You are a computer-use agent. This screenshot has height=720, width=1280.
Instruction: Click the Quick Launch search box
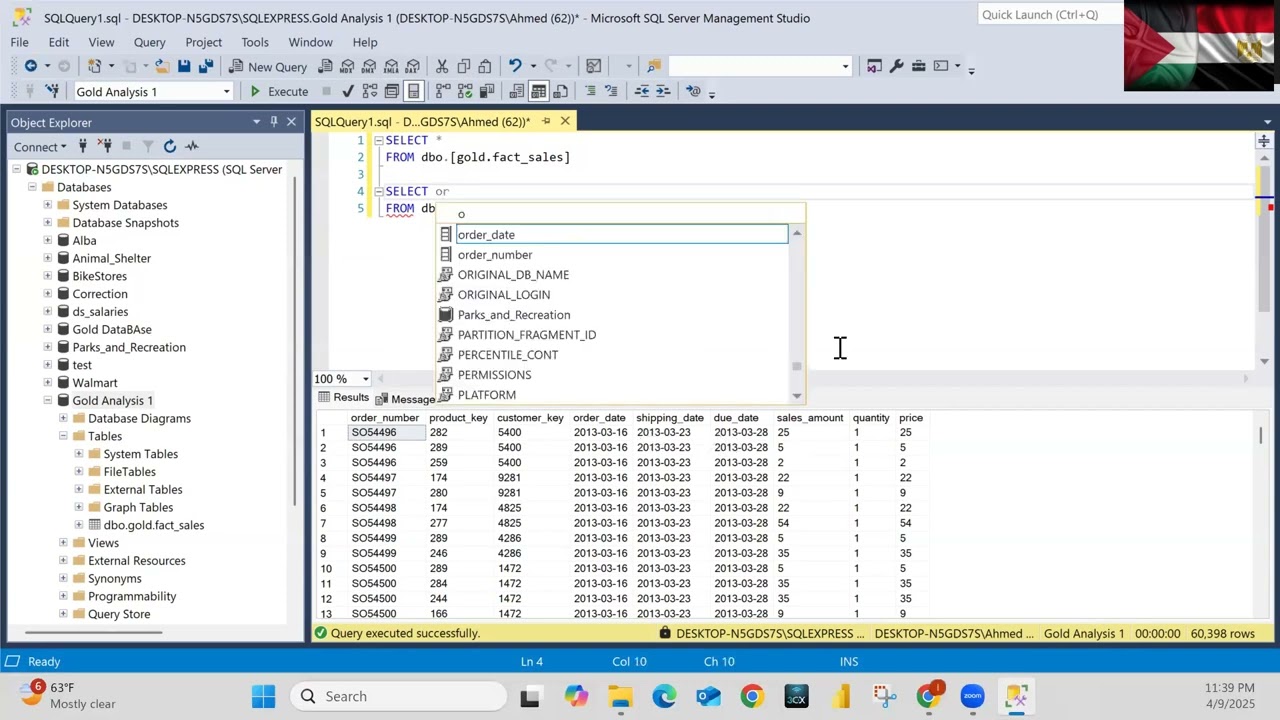tap(1050, 14)
